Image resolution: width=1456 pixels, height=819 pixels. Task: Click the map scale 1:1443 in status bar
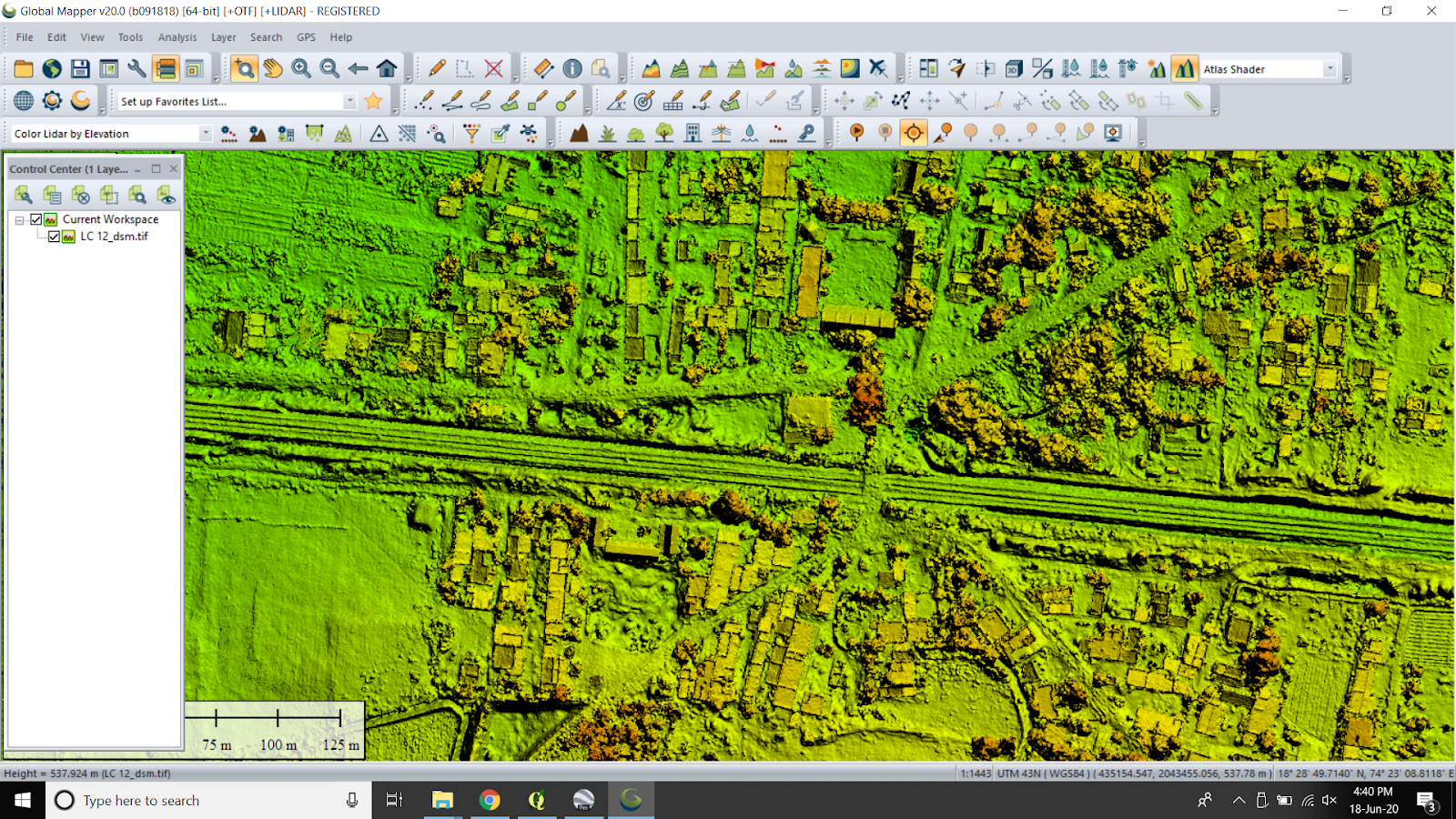tap(976, 773)
